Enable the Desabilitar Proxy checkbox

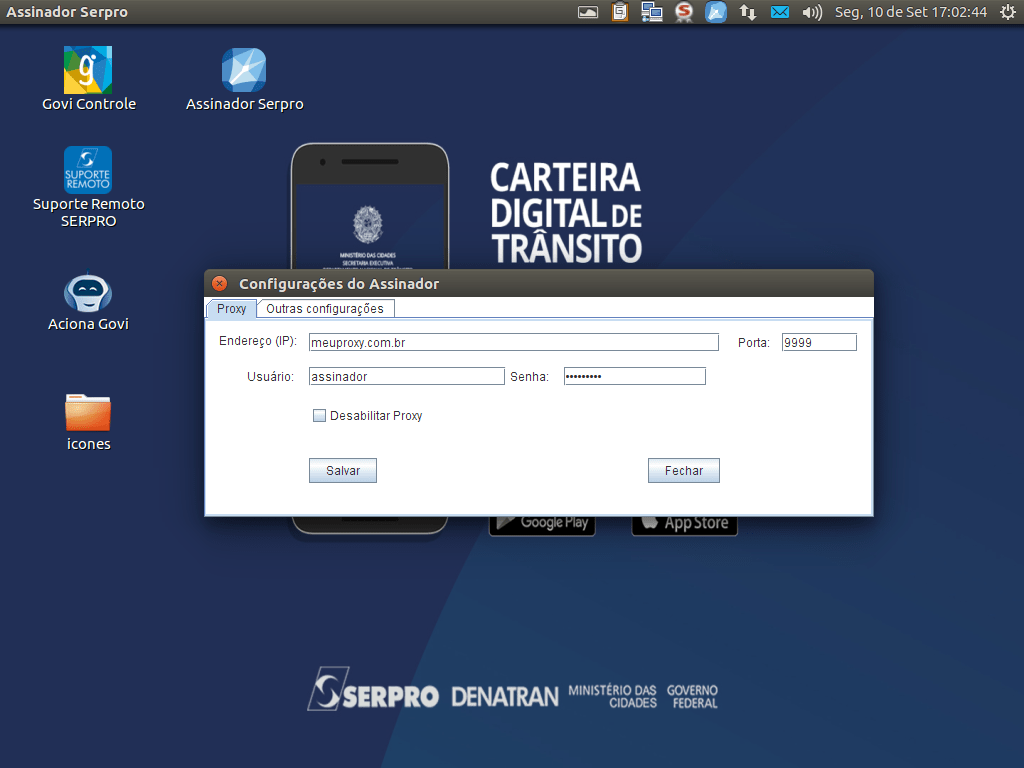[319, 415]
